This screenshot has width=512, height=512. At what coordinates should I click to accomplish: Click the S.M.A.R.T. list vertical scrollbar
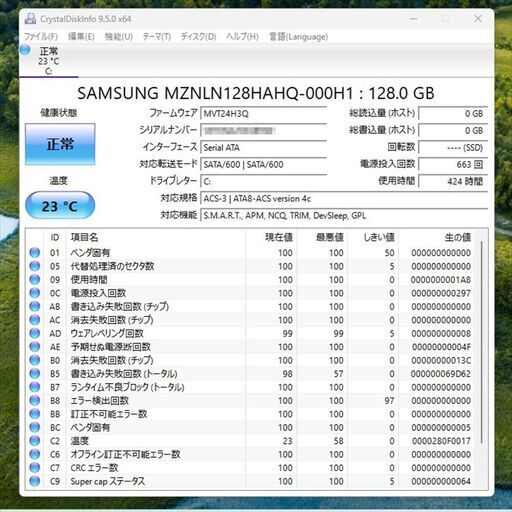(x=482, y=342)
